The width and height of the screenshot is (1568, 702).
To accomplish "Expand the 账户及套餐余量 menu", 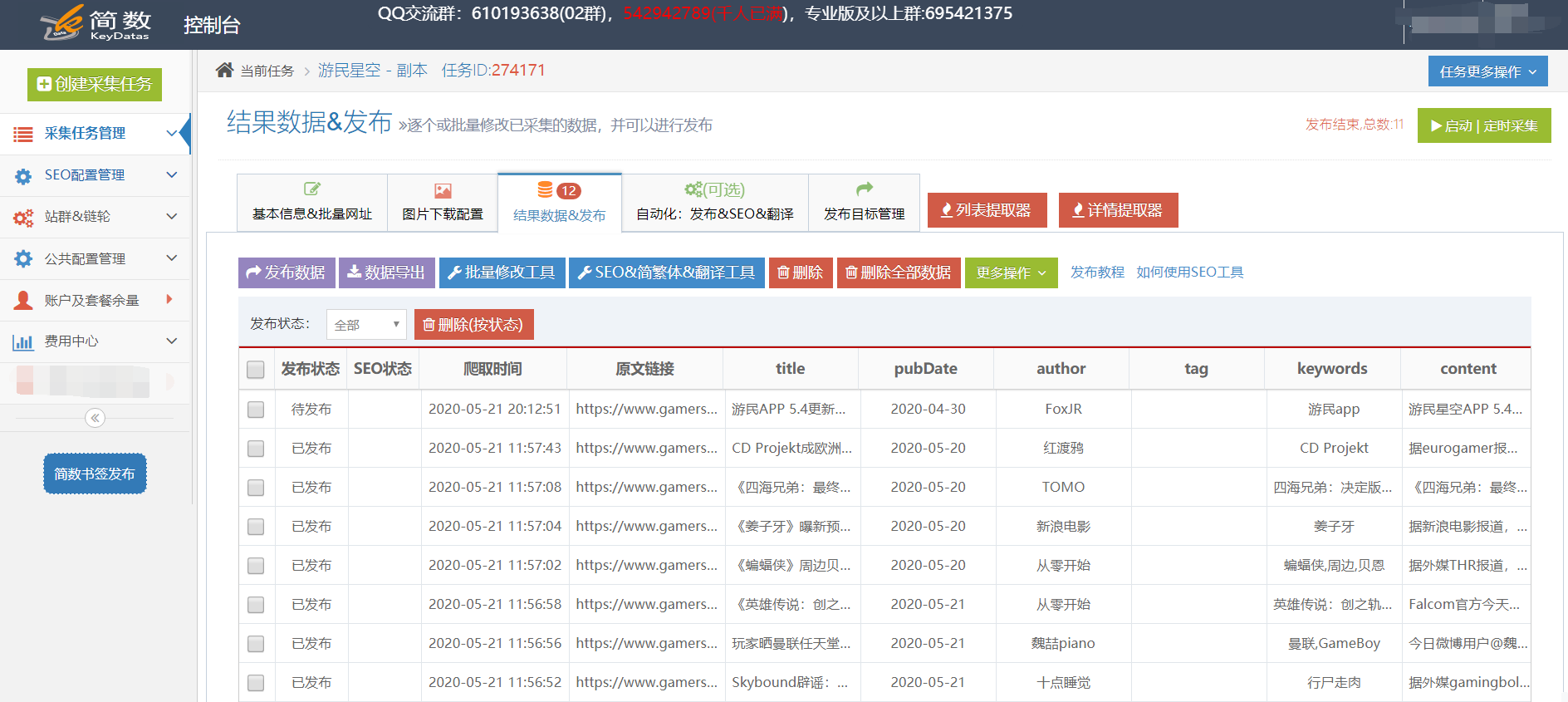I will 169,299.
